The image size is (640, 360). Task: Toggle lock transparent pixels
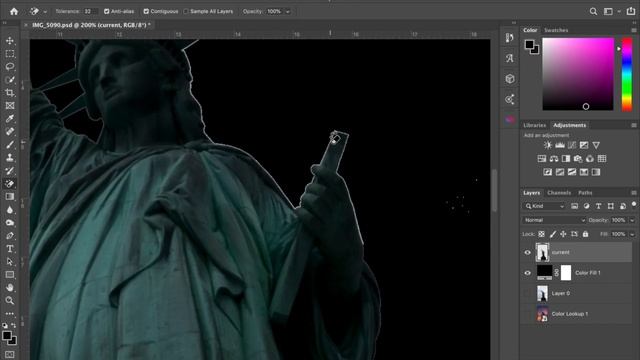click(541, 234)
